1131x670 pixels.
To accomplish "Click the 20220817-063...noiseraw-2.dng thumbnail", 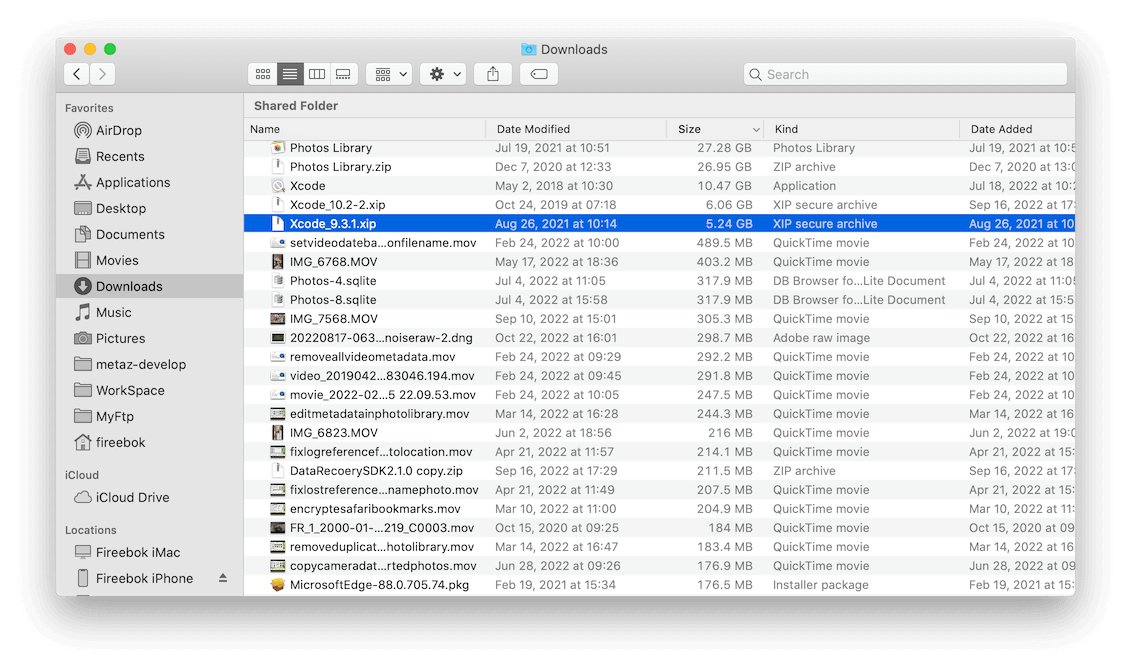I will pyautogui.click(x=278, y=338).
